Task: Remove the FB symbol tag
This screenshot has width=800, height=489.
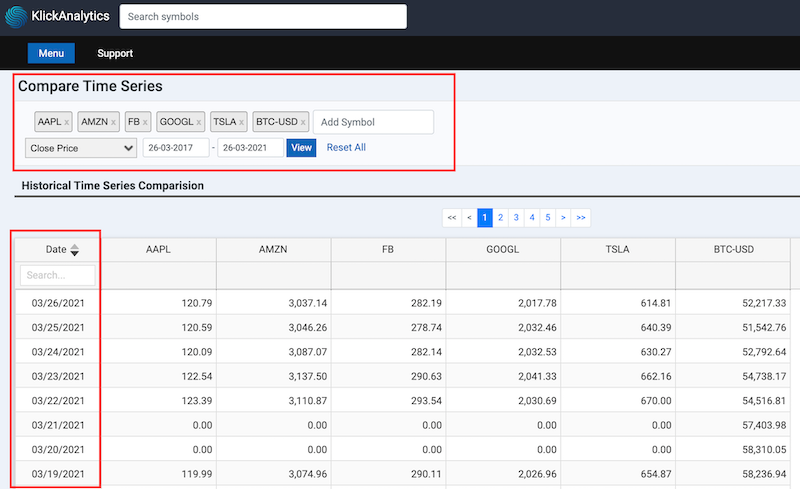Action: 145,123
